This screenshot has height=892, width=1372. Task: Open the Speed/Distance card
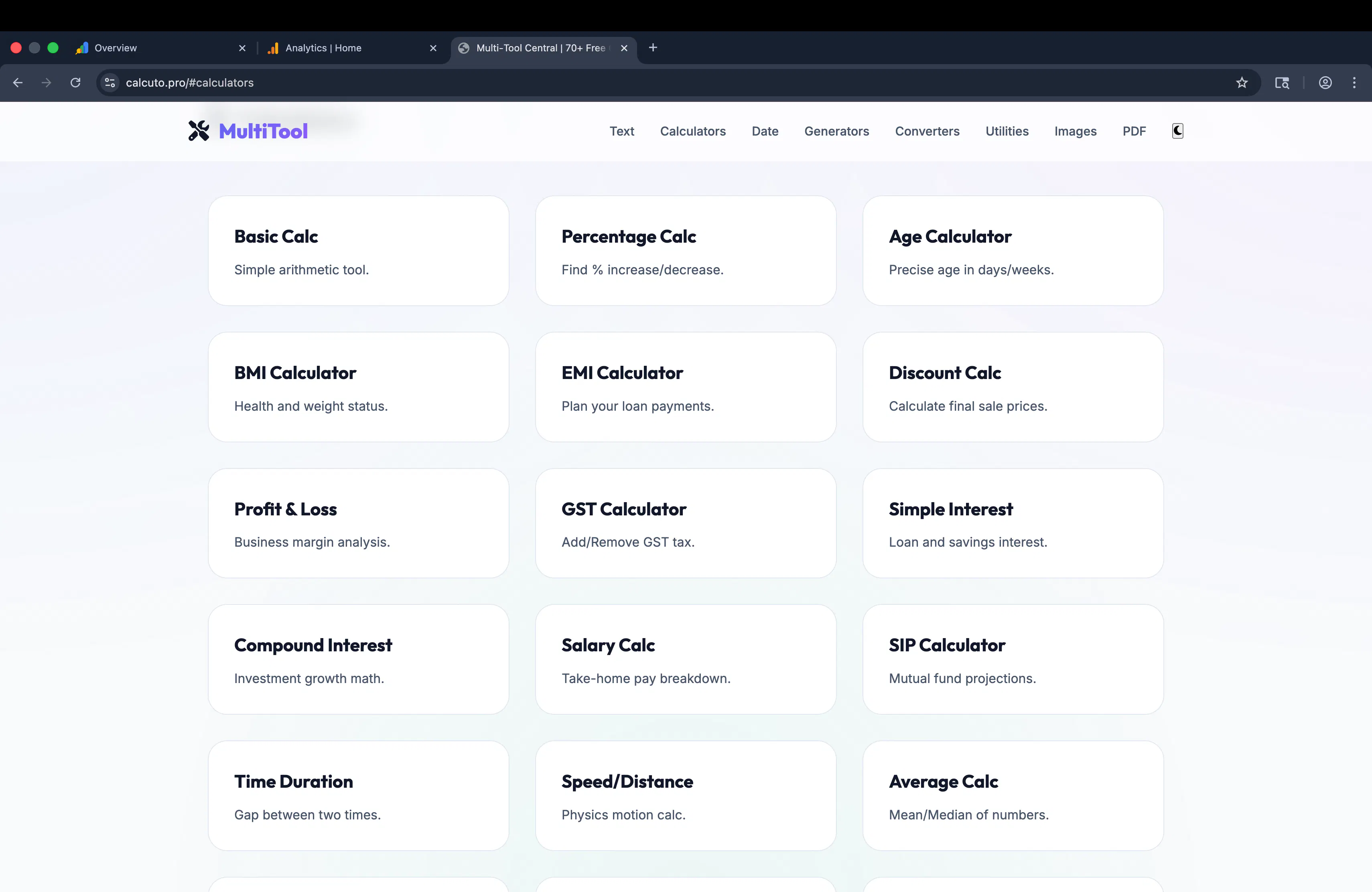[686, 796]
